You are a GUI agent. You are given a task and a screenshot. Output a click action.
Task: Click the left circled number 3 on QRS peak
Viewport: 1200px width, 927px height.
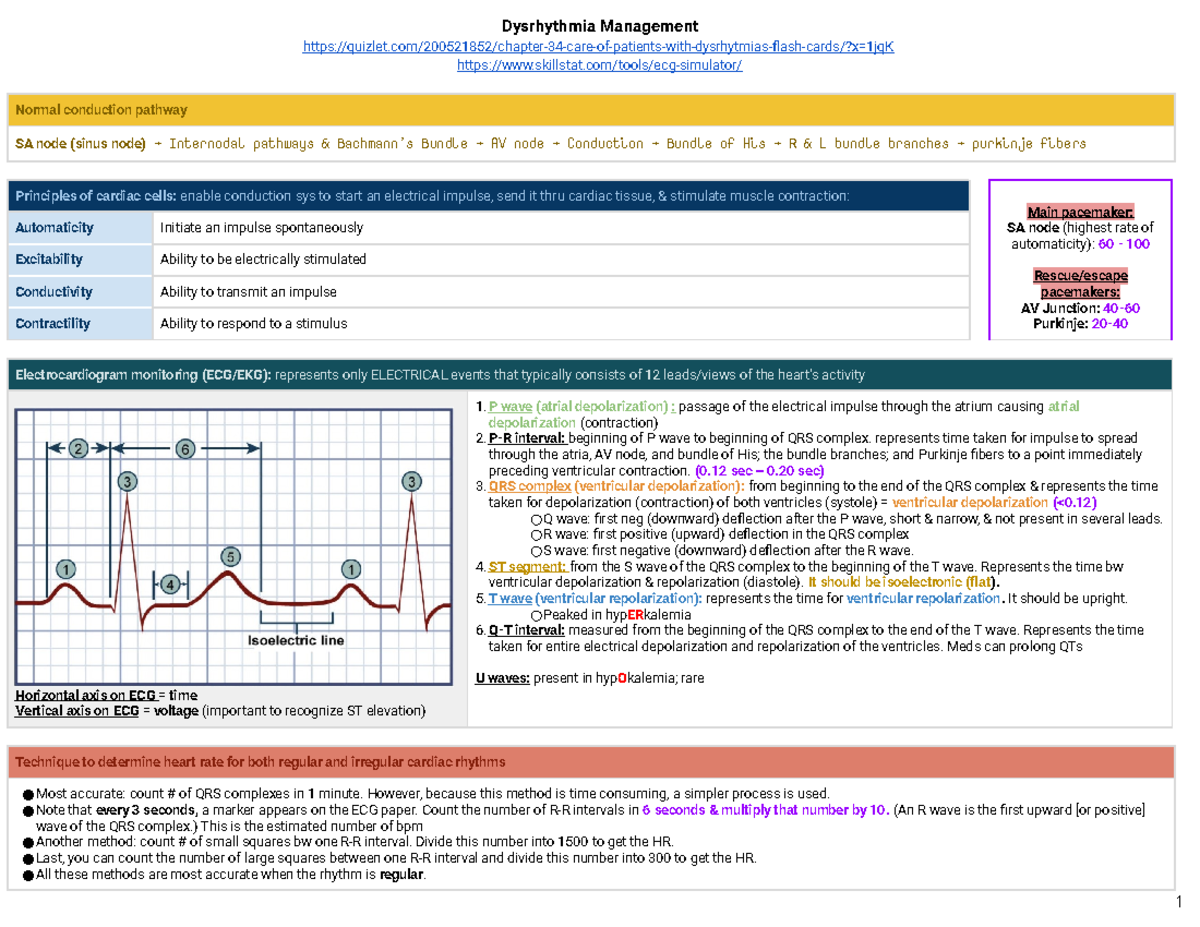point(127,482)
